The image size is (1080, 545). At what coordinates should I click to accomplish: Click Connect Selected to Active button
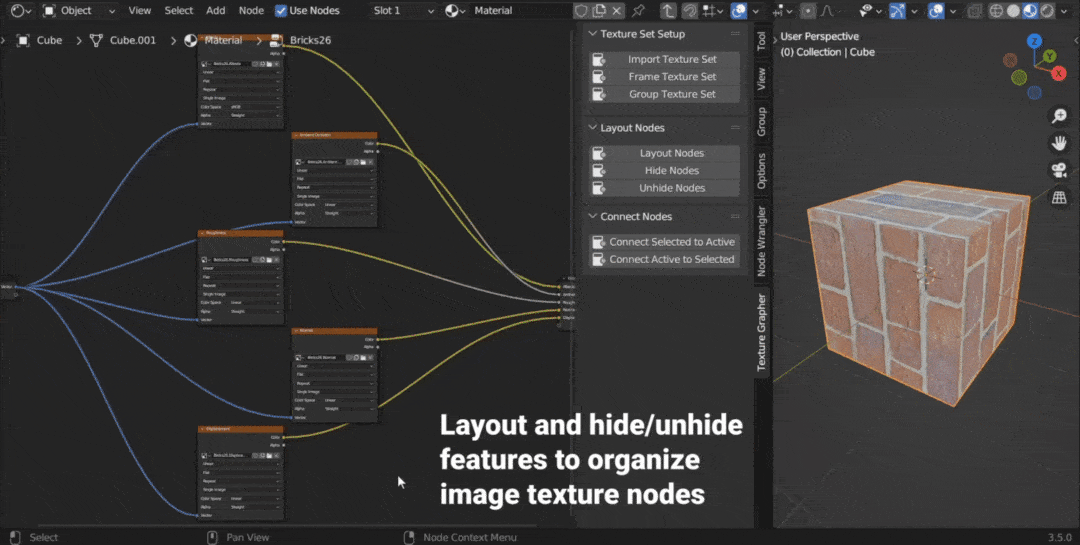(x=665, y=242)
